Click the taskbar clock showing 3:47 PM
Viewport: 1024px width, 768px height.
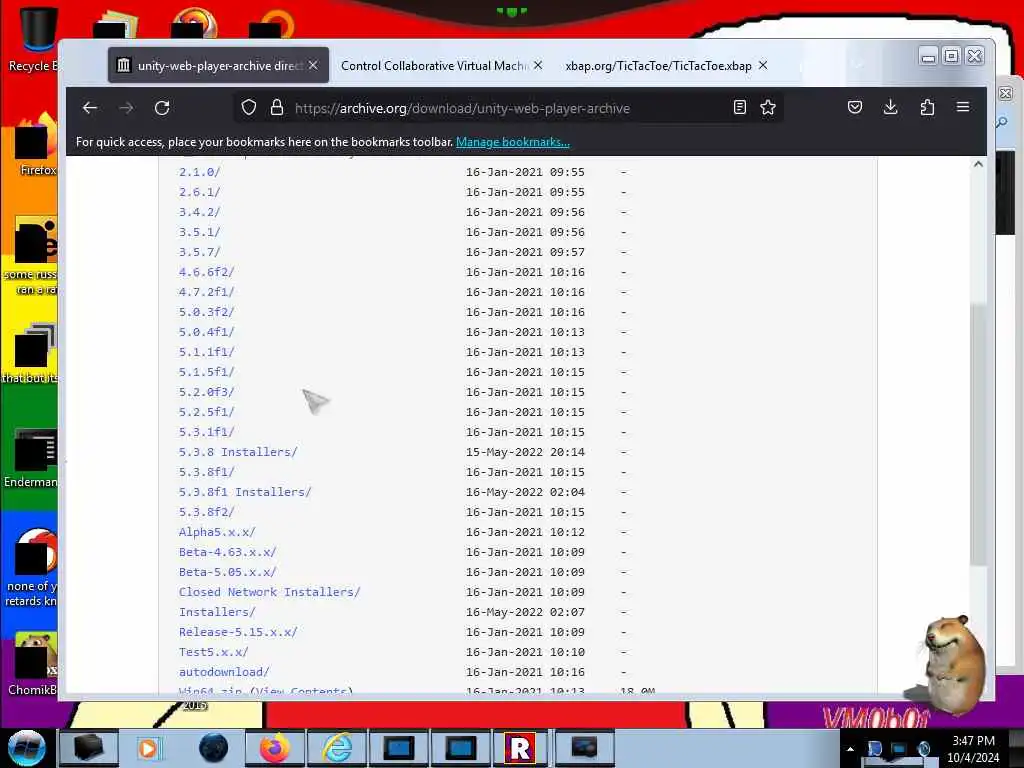coord(973,749)
